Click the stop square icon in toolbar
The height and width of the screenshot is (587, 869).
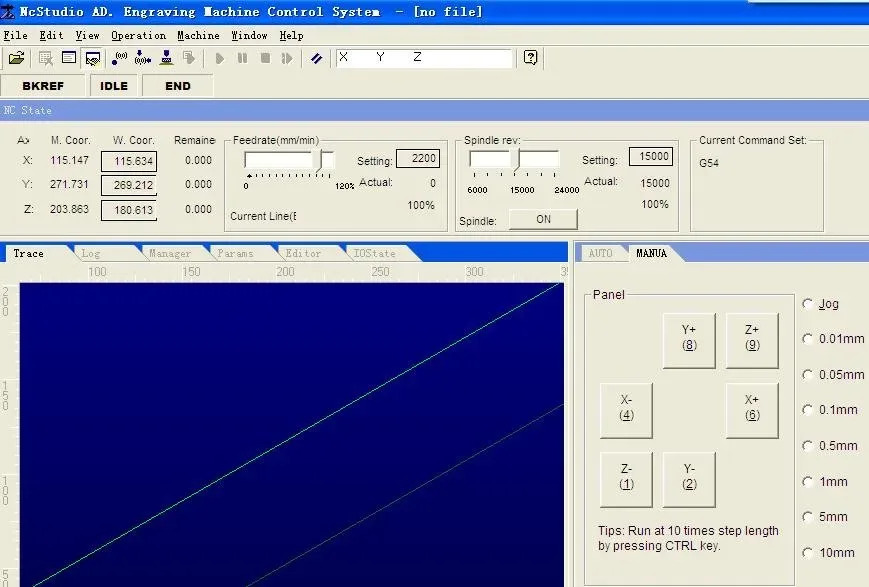(x=265, y=58)
